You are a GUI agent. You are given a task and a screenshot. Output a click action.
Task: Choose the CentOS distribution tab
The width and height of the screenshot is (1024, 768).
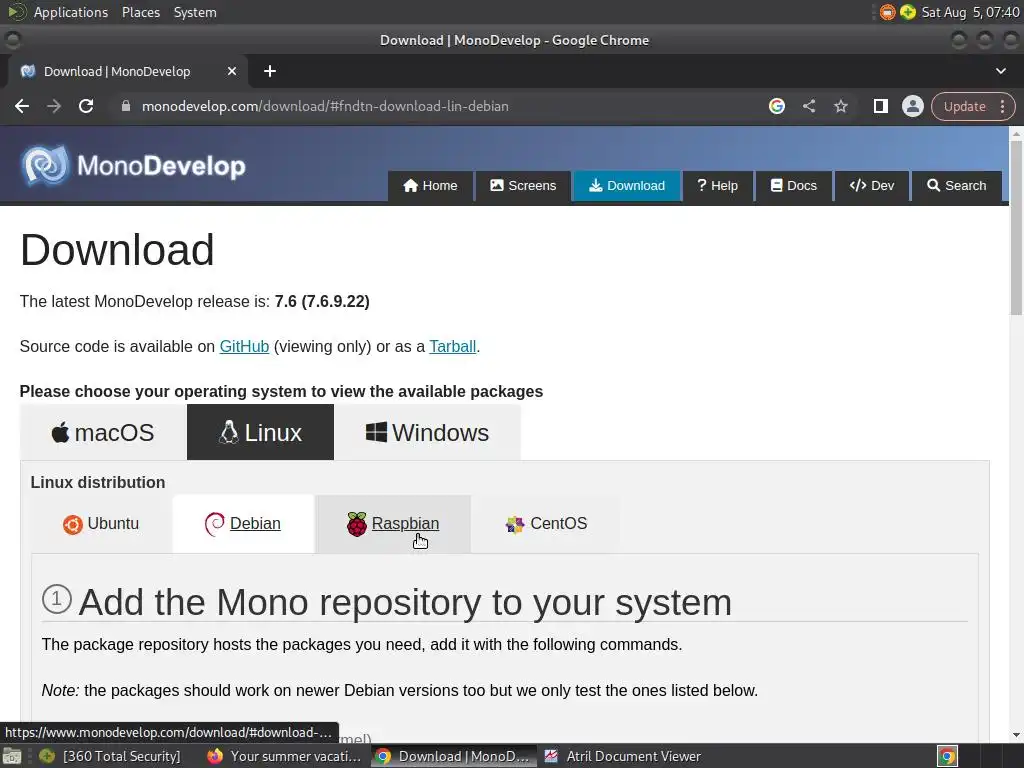[x=546, y=524]
